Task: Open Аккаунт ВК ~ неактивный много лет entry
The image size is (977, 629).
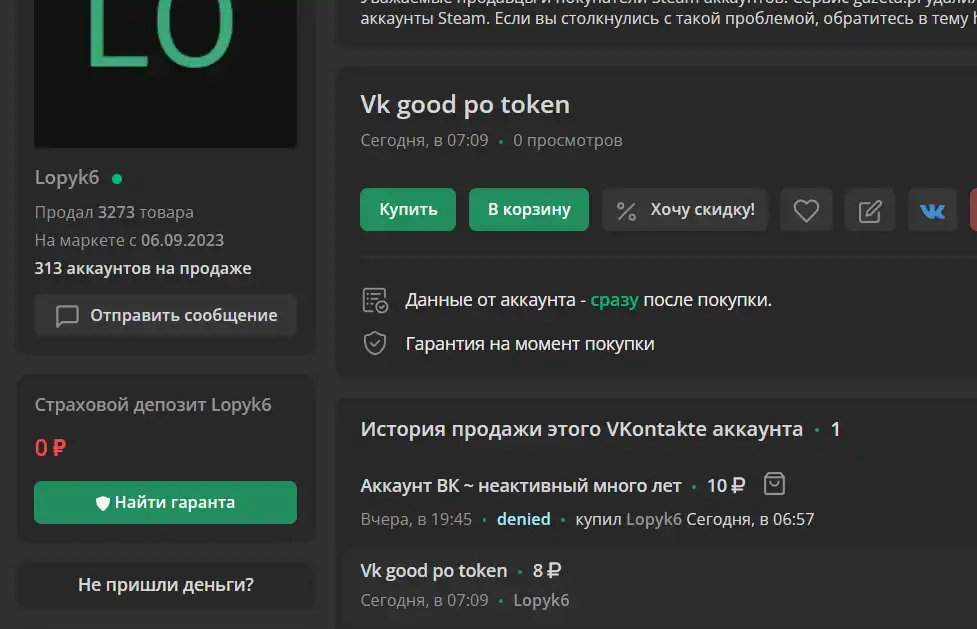Action: tap(521, 486)
